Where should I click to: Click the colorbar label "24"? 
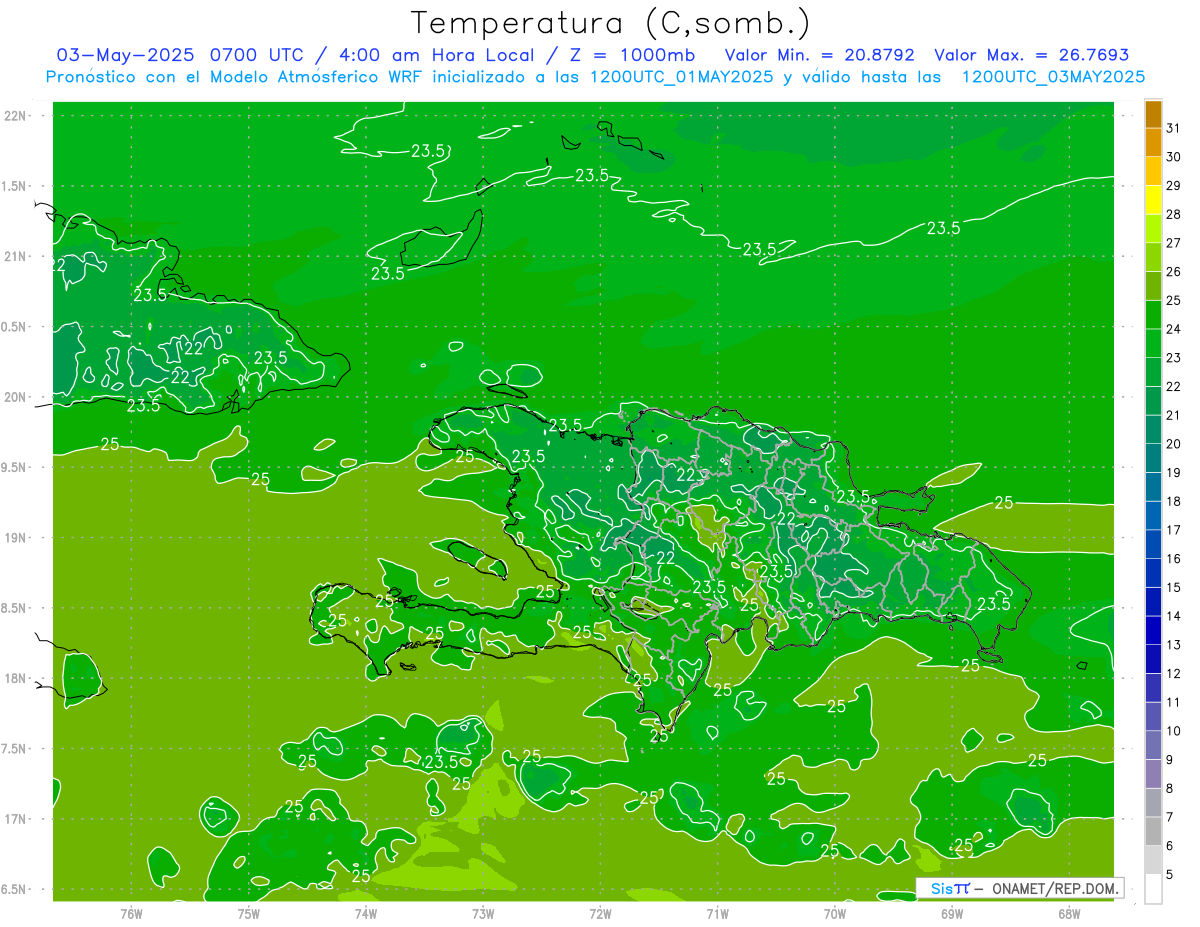click(1173, 329)
